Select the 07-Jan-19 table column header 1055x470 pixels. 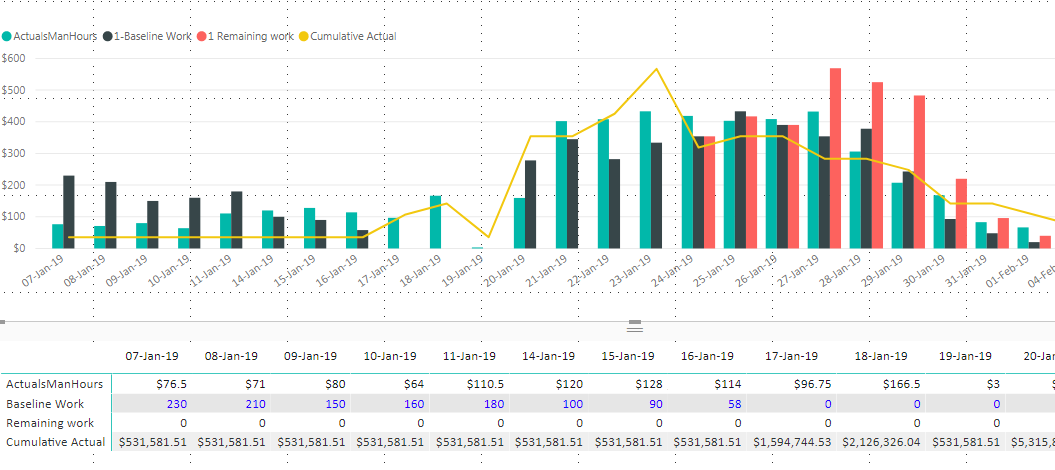pyautogui.click(x=153, y=356)
